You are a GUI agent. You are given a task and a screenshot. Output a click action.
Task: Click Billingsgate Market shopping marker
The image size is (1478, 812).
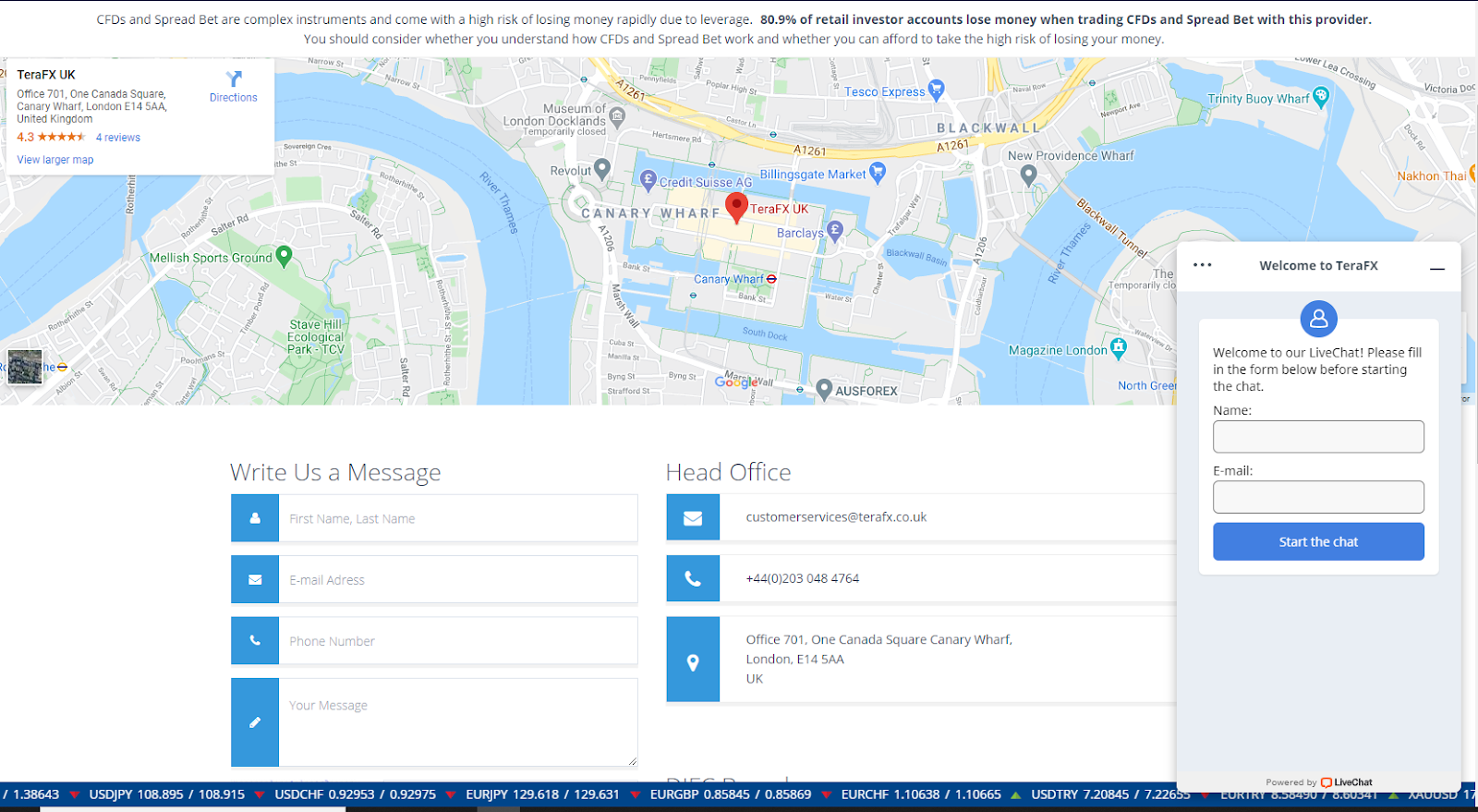(x=878, y=172)
